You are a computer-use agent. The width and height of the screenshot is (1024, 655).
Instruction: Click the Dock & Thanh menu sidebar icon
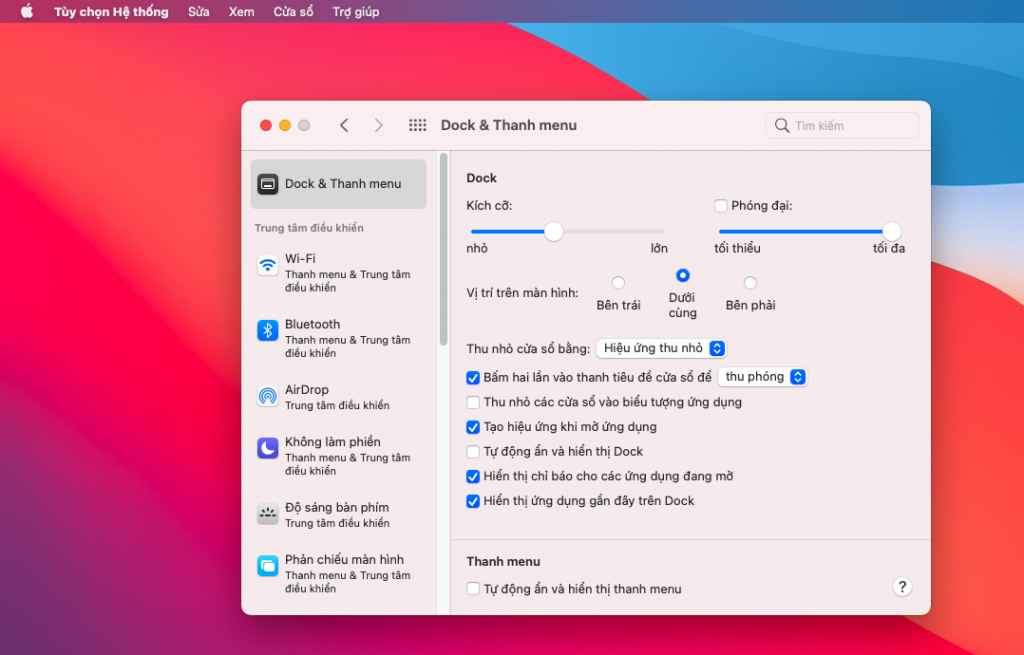click(x=268, y=184)
